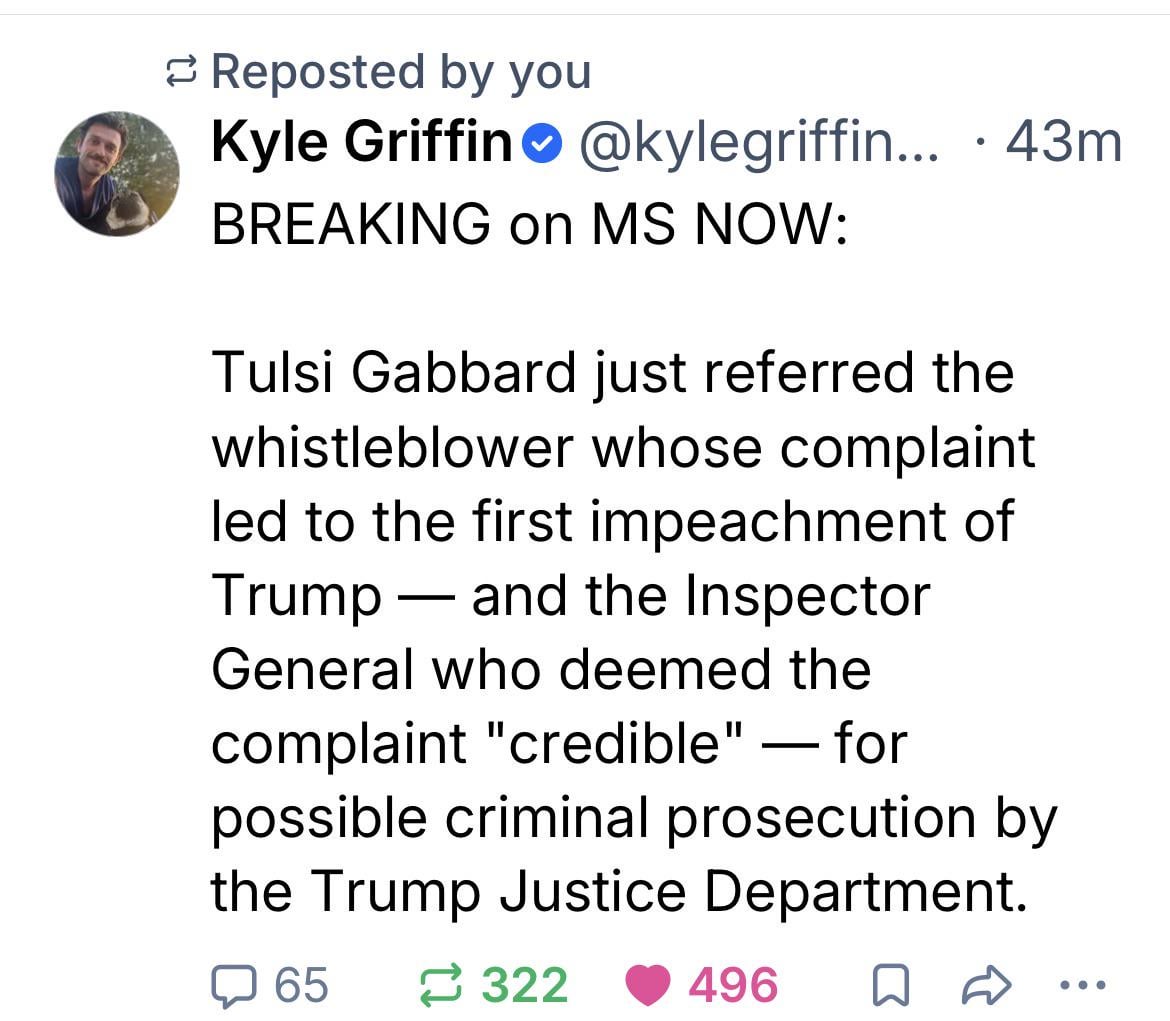Screen dimensions: 1170x1021
Task: Click the small repost icon above the post
Action: [181, 72]
